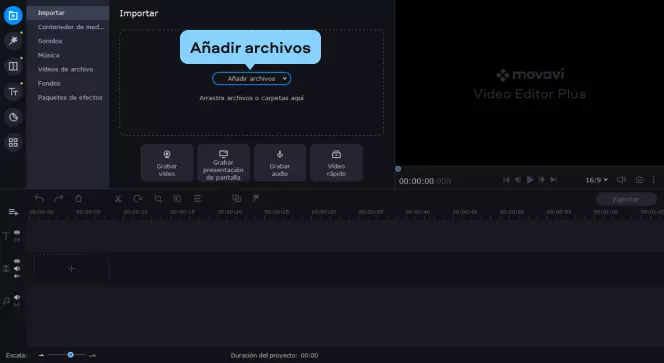Toggle visibility of the titles track
Screen dimensions: 664x363
click(17, 233)
